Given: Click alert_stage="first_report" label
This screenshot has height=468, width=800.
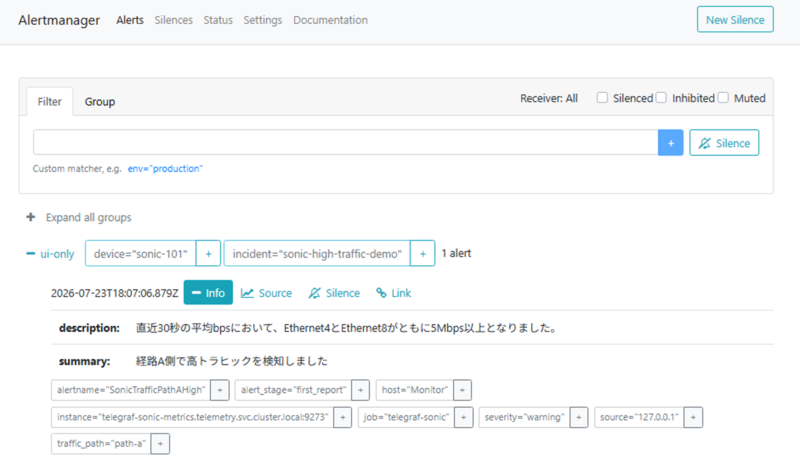Looking at the screenshot, I should tap(293, 390).
